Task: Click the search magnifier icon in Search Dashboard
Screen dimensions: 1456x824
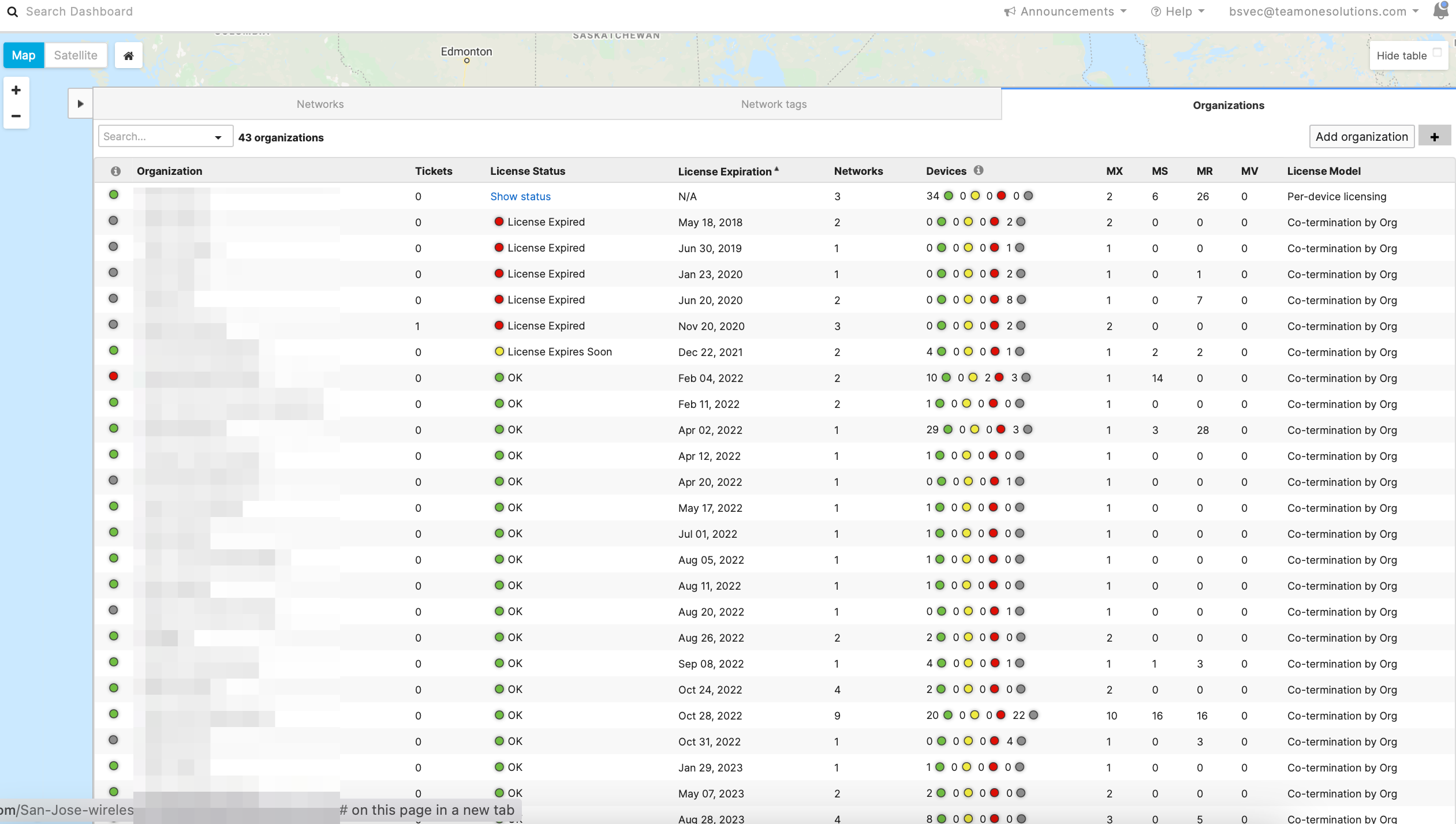Action: (13, 11)
